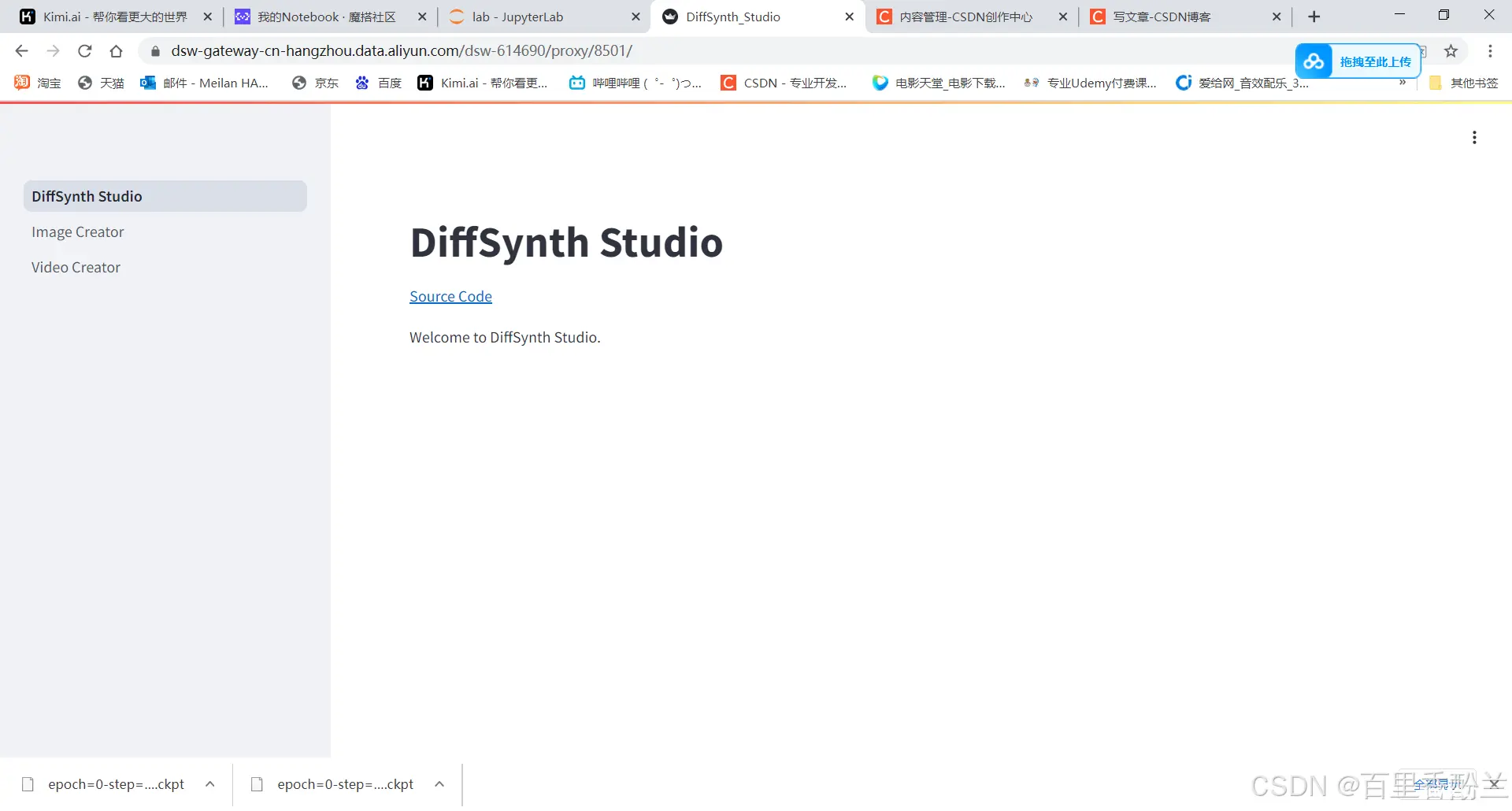Switch to 我的Notebook 魔搭社区 tab

pyautogui.click(x=327, y=17)
